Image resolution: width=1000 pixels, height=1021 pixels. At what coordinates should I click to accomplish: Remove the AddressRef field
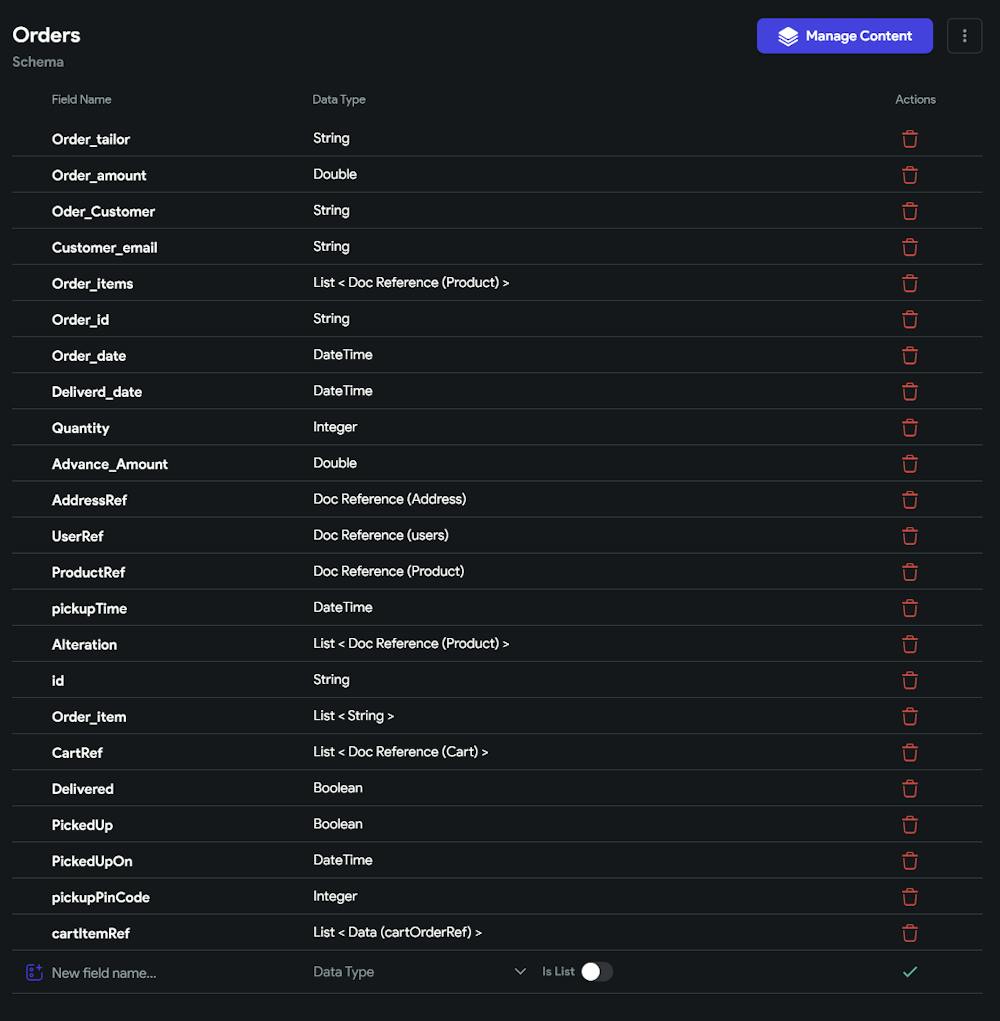[x=910, y=500]
